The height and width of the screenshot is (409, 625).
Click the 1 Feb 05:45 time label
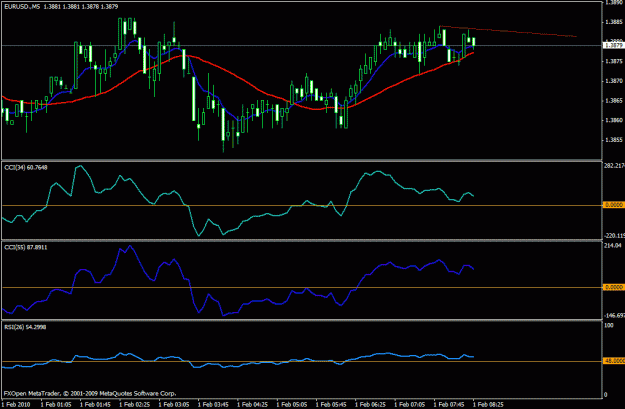point(332,404)
